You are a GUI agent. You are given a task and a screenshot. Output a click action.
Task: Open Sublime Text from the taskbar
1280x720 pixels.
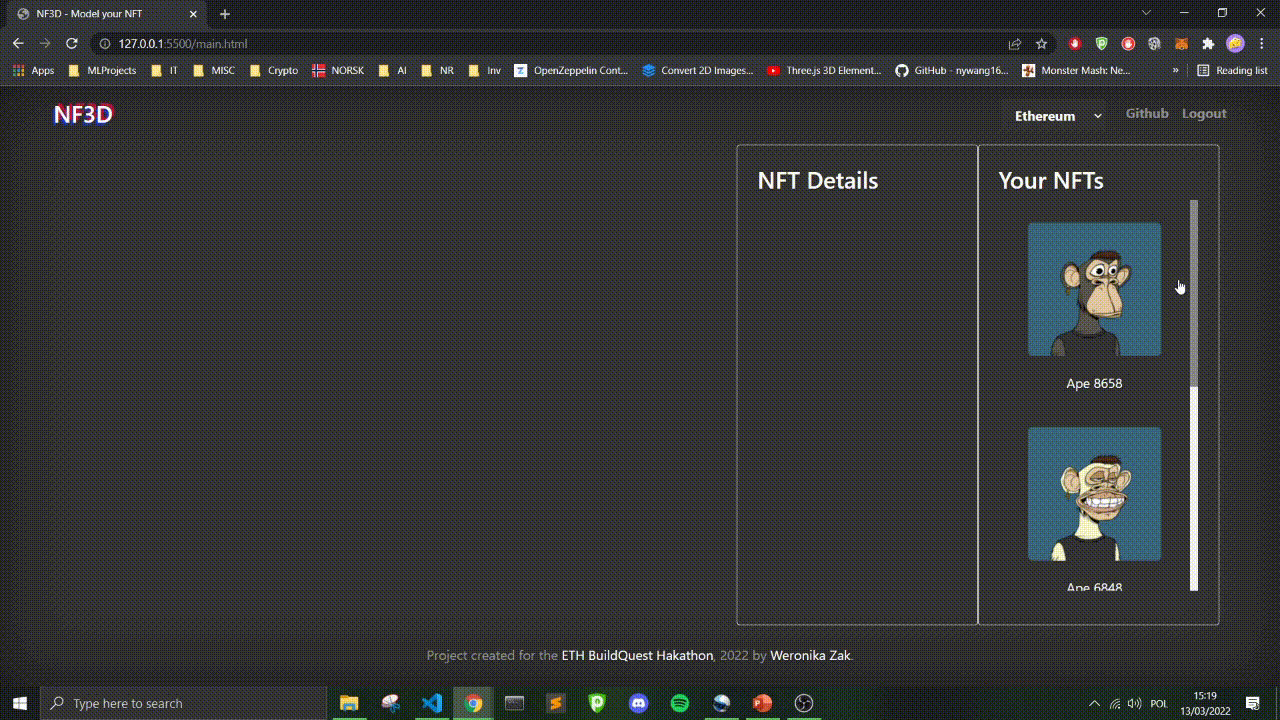[x=556, y=703]
